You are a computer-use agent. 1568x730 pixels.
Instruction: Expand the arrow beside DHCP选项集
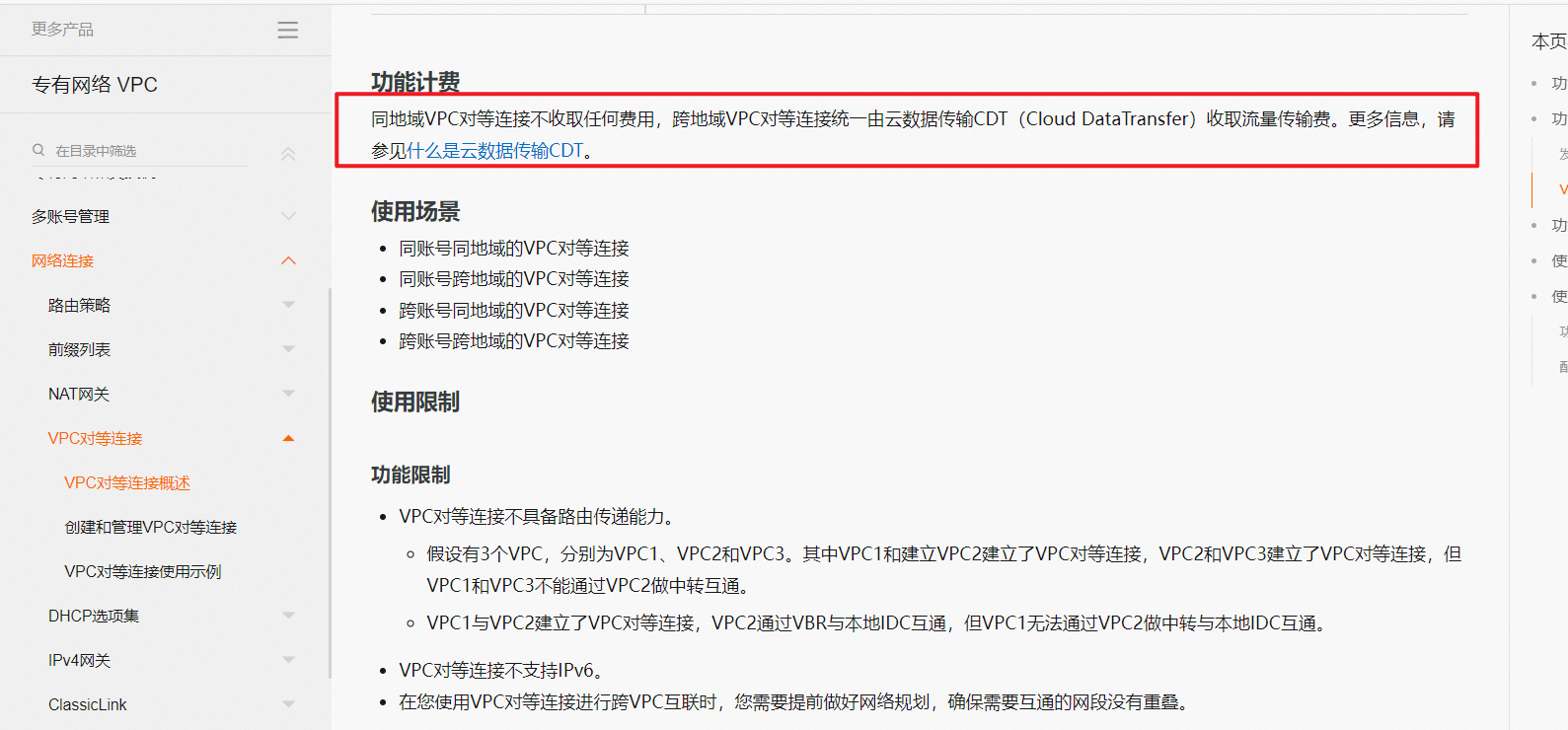point(288,616)
